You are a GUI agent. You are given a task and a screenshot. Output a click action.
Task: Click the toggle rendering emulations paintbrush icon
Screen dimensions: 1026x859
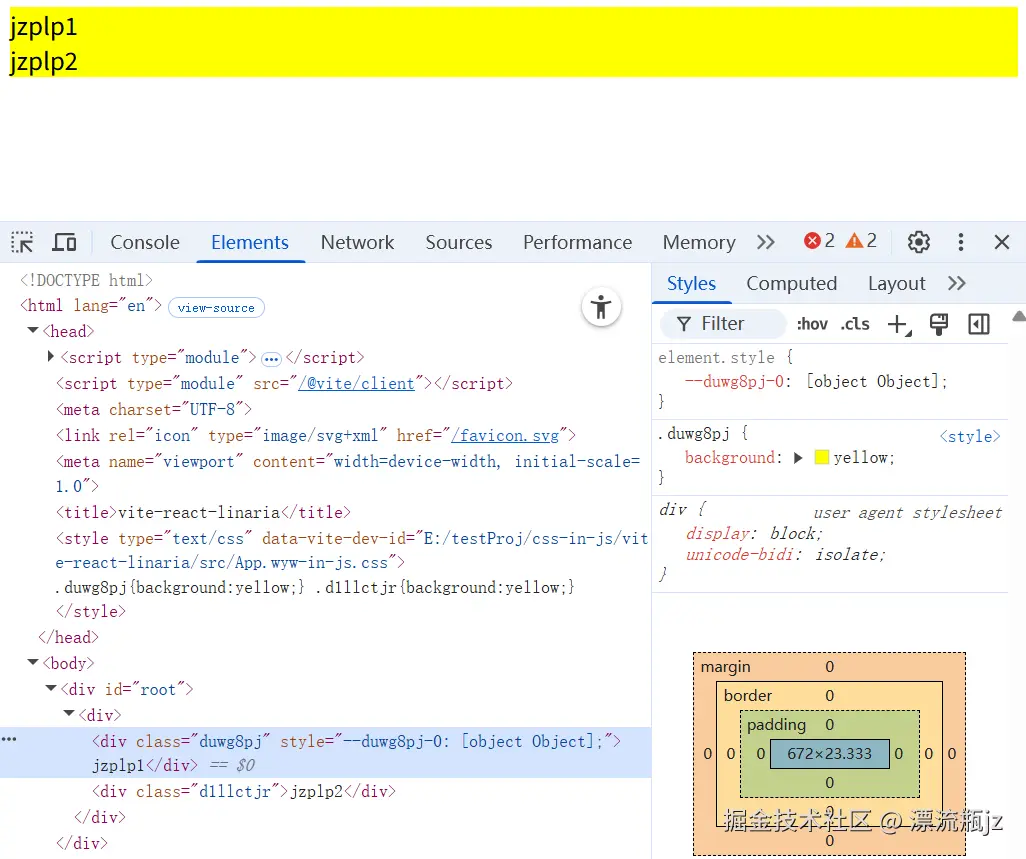click(938, 324)
